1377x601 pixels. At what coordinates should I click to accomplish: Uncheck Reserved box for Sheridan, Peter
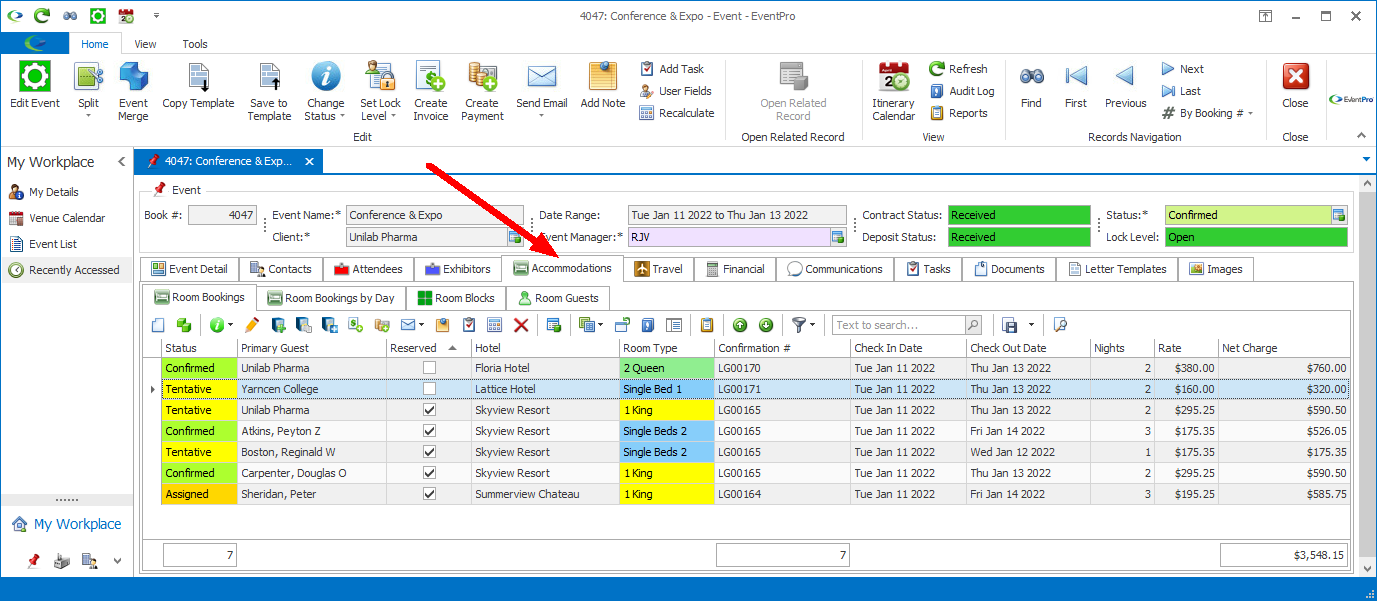430,494
